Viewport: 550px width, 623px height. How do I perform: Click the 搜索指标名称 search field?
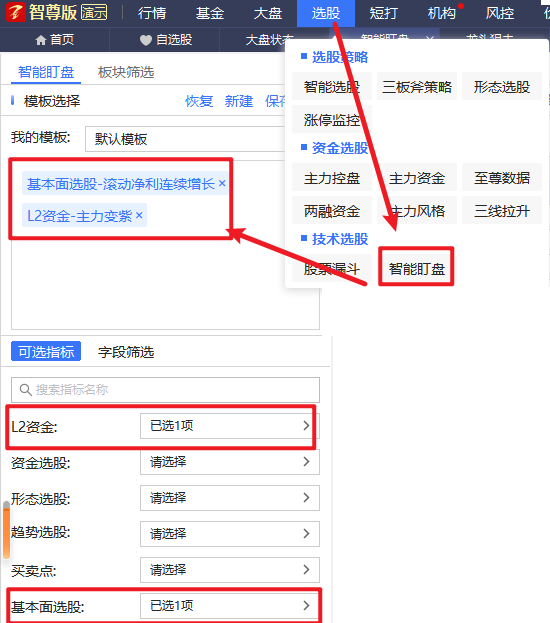(x=165, y=390)
